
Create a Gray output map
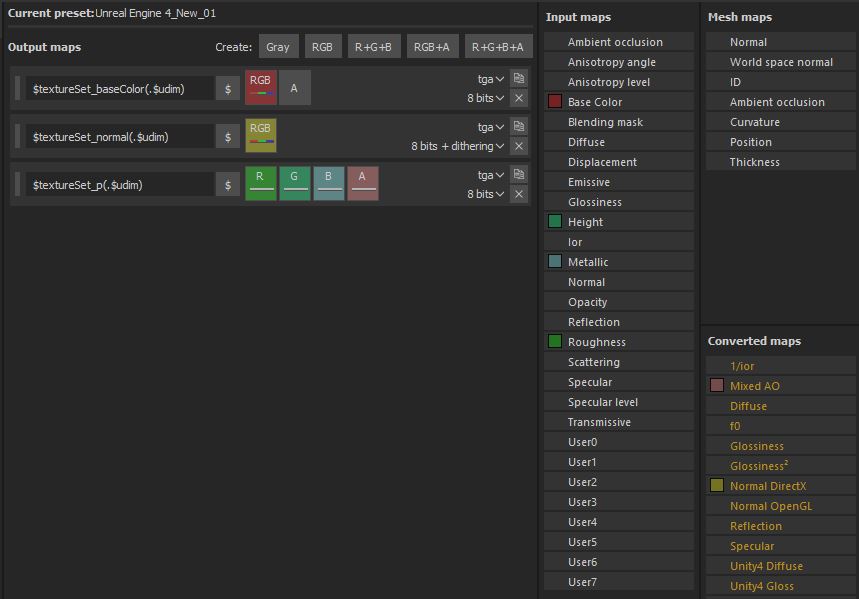point(278,47)
